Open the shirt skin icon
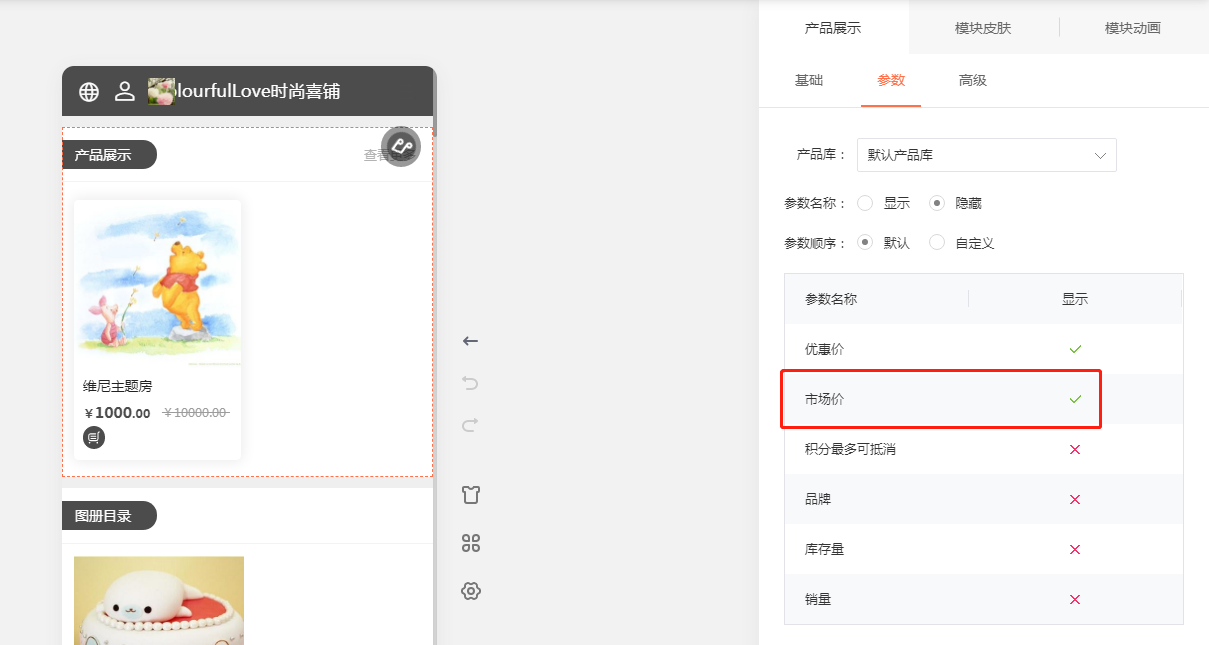Screen dimensions: 1209x645 coord(471,495)
